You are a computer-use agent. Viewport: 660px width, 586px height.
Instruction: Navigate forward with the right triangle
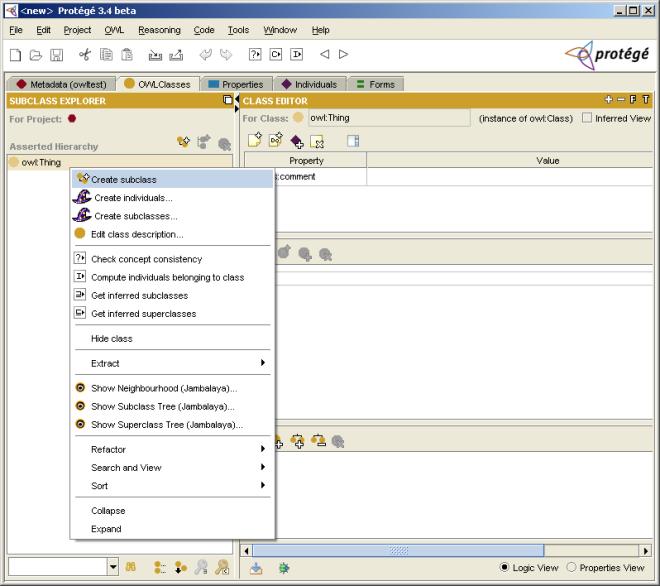pos(343,54)
